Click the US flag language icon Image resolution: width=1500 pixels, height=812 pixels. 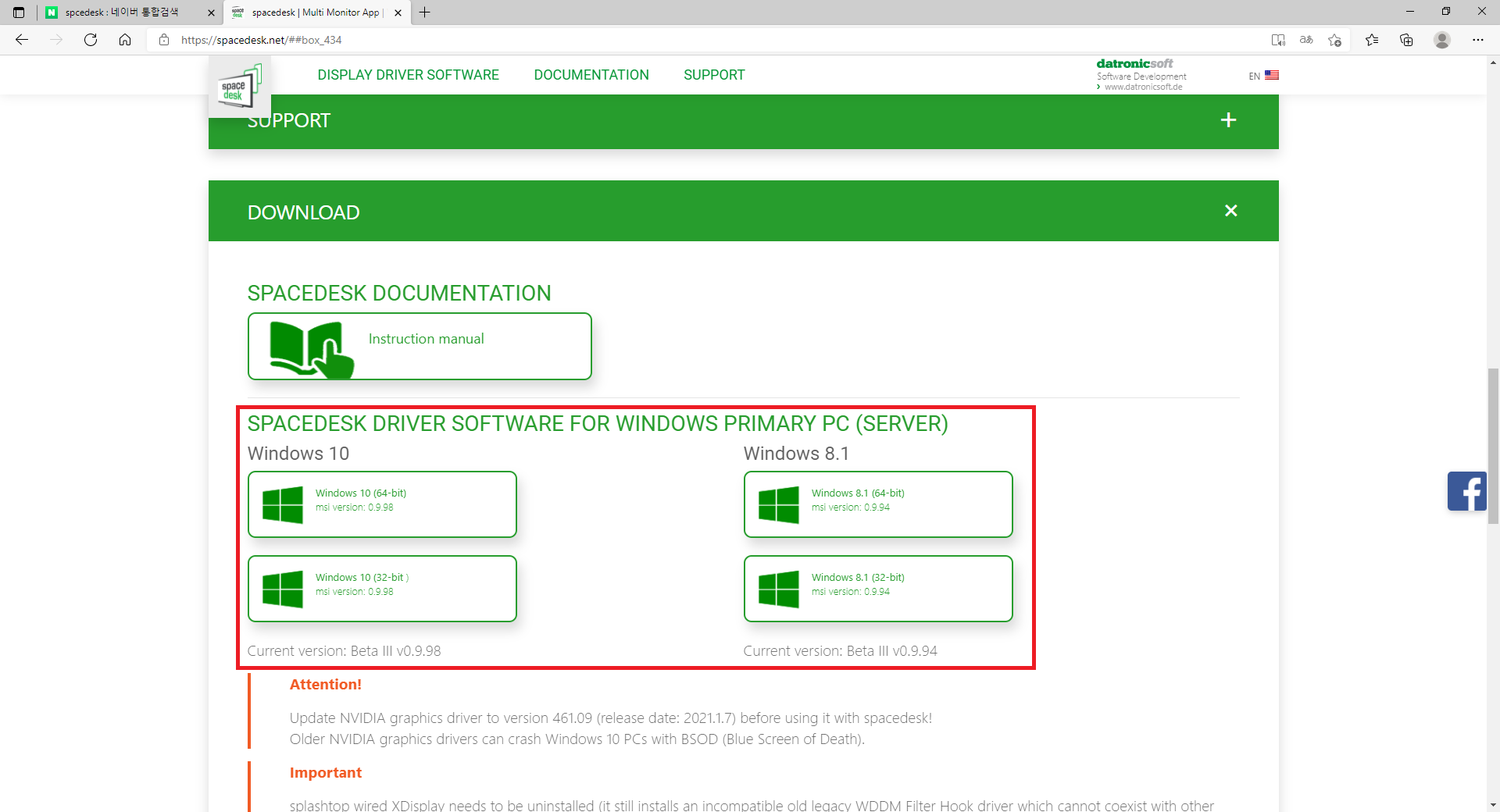(1272, 75)
